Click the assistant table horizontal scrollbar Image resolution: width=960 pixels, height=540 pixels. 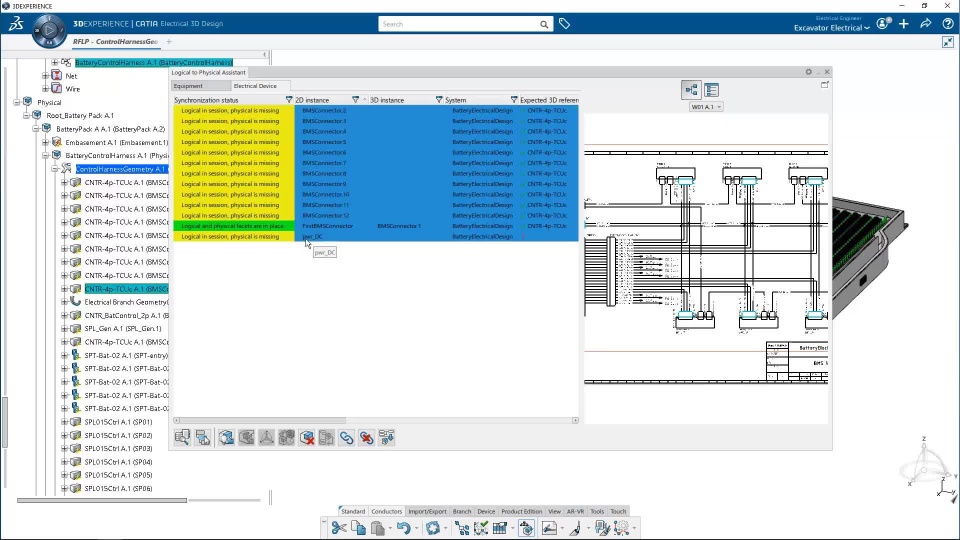(x=260, y=421)
